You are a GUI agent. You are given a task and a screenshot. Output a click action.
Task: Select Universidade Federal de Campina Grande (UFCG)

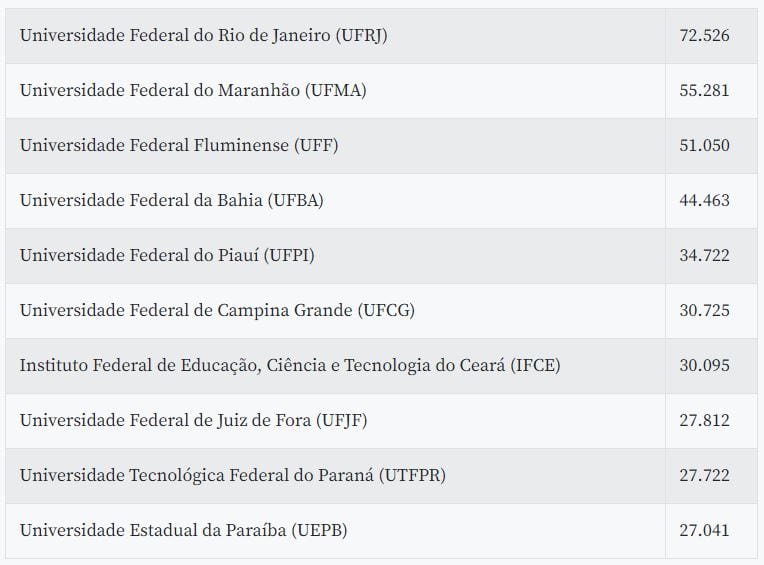click(x=217, y=311)
